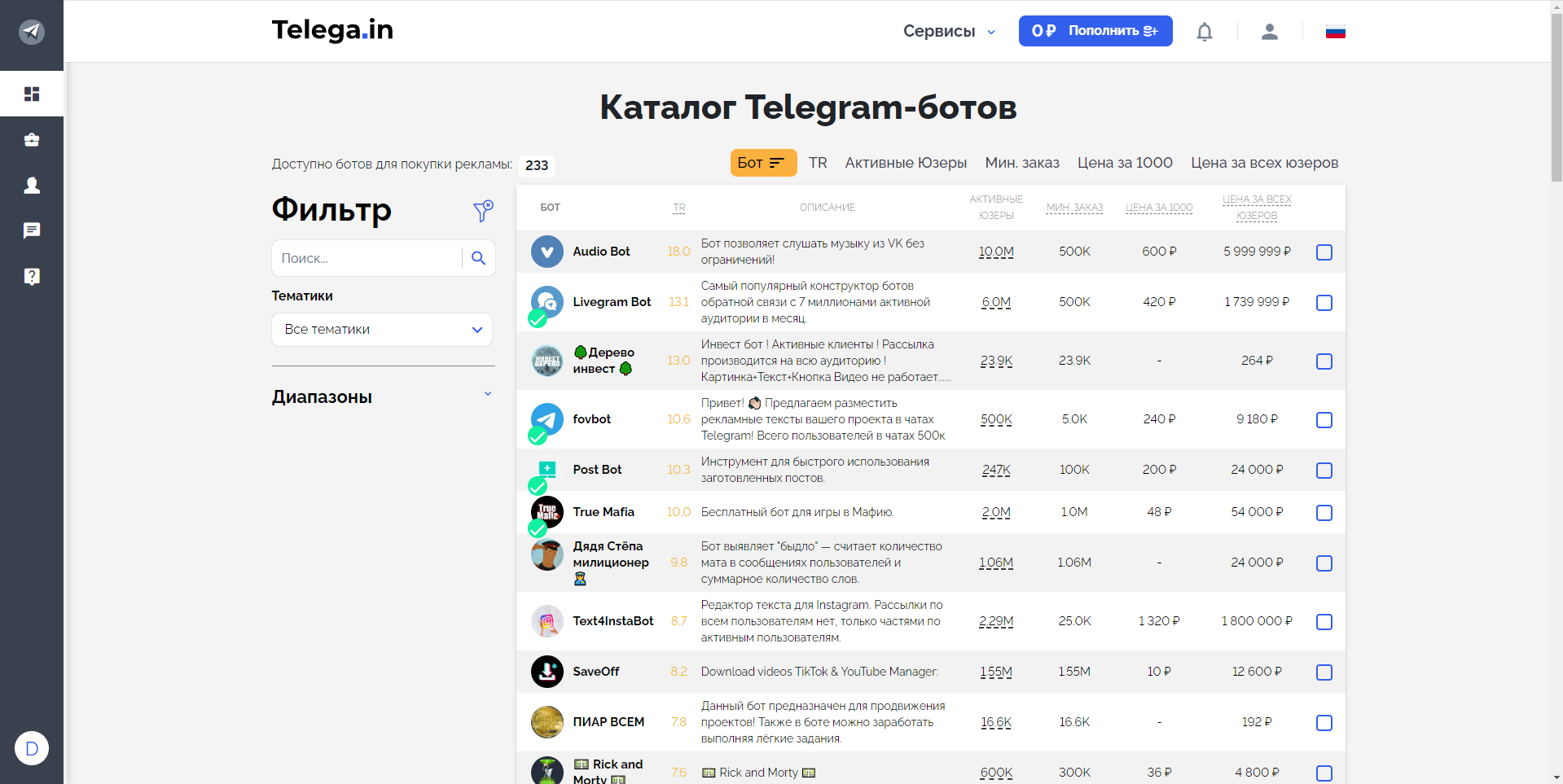Click the 233 available bots count
The height and width of the screenshot is (784, 1563).
pos(537,165)
